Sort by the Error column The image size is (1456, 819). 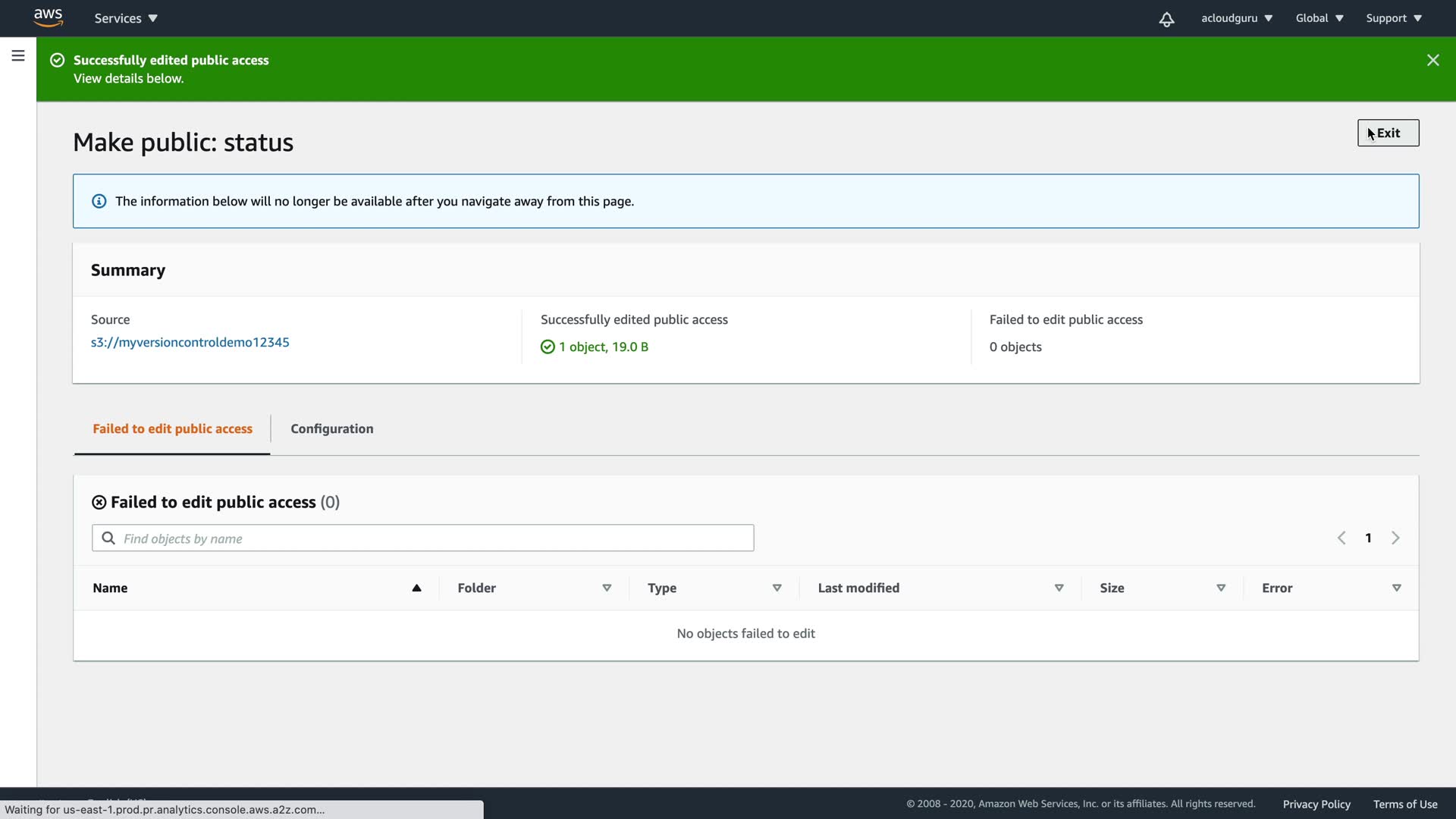click(1396, 588)
